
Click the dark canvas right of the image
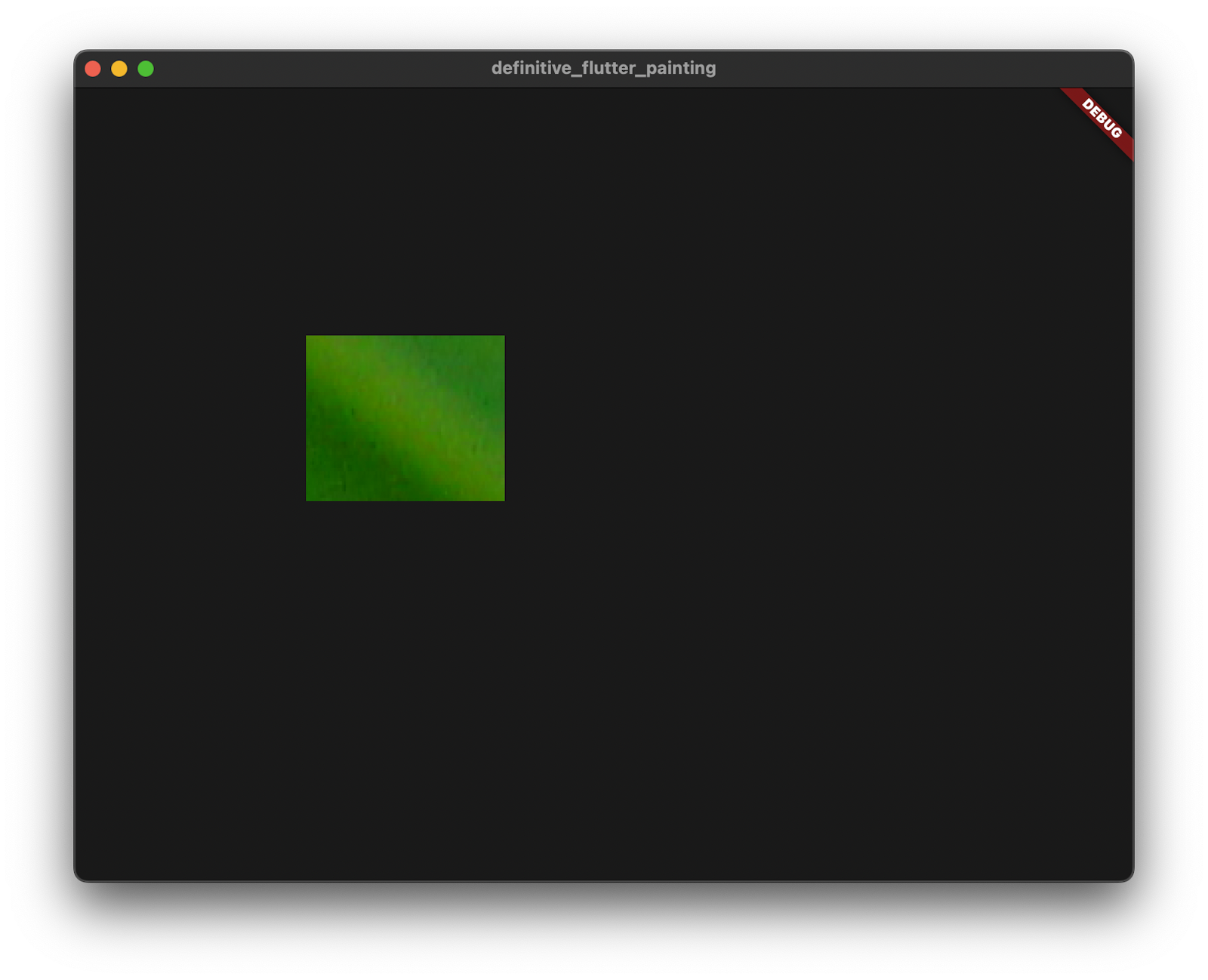(x=679, y=418)
